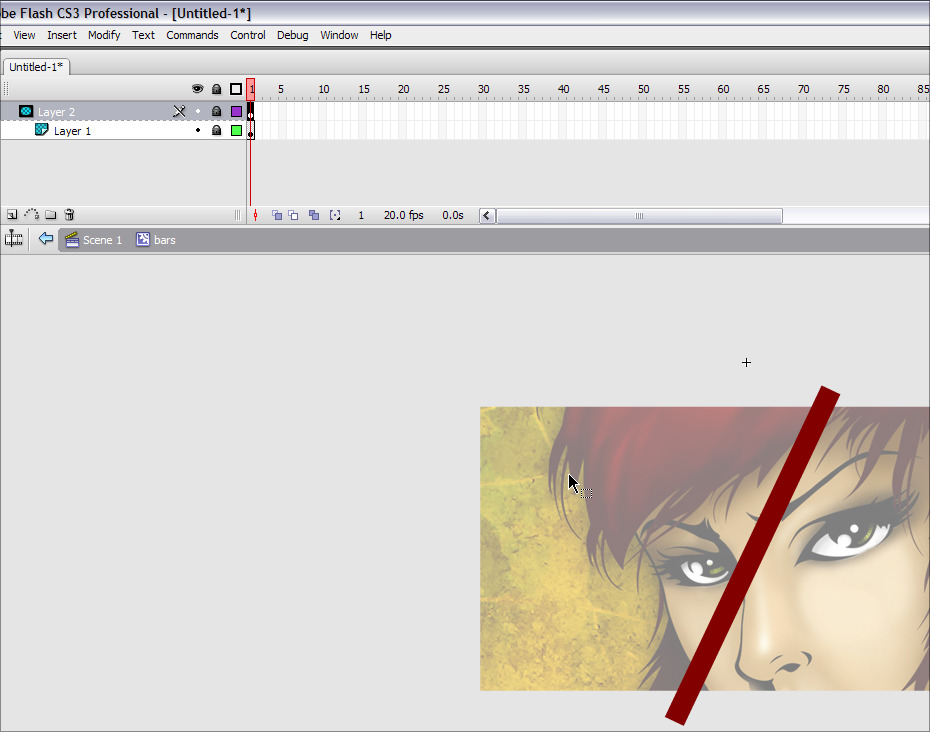Open Modify Onion Markers

click(335, 215)
